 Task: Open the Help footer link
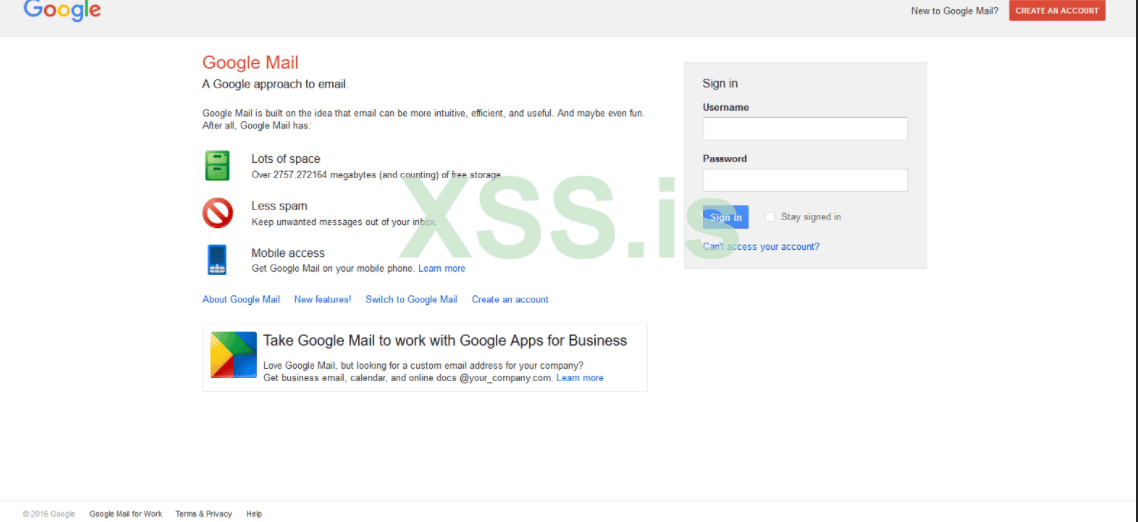pyautogui.click(x=254, y=514)
